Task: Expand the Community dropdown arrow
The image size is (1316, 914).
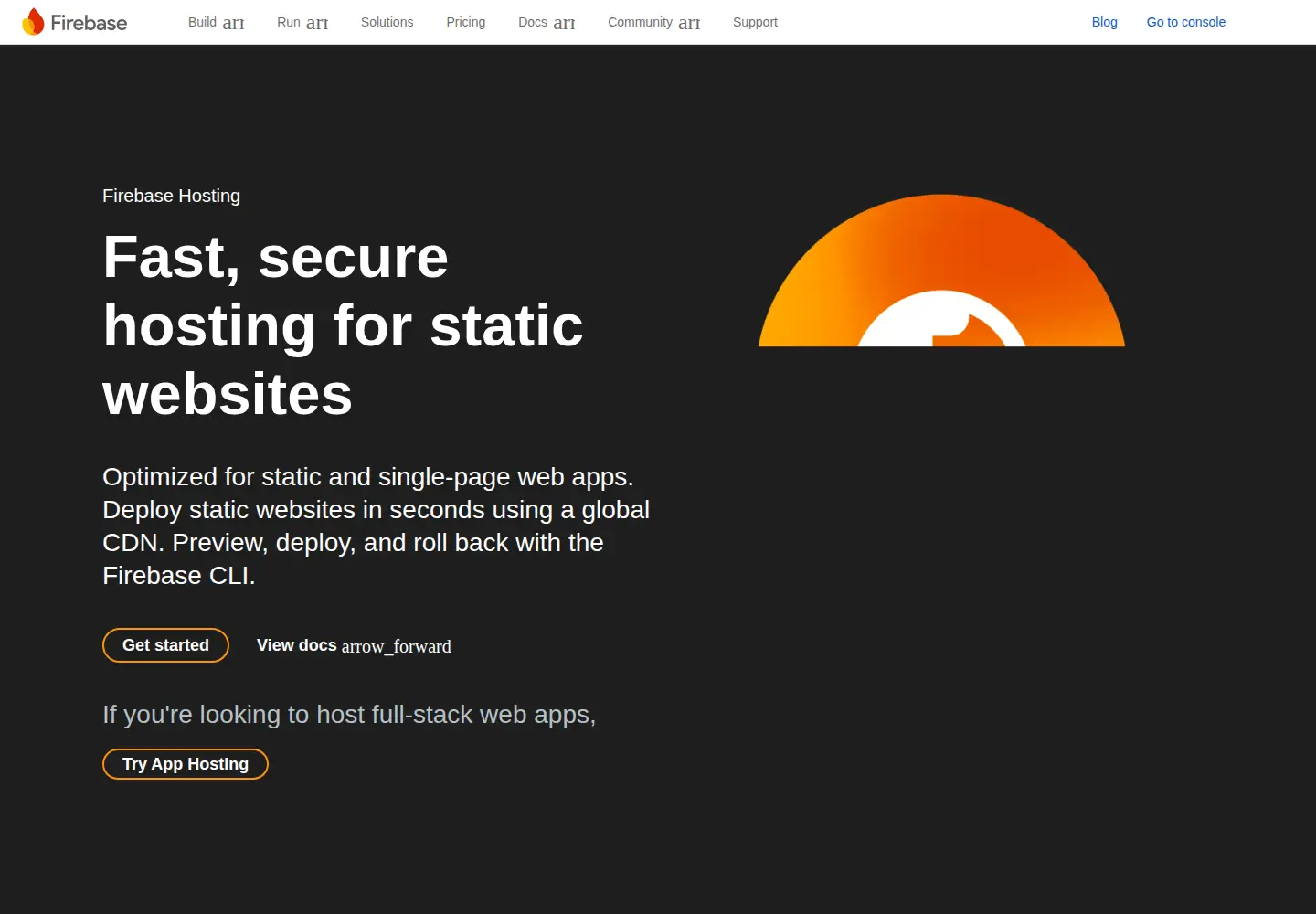Action: tap(689, 23)
